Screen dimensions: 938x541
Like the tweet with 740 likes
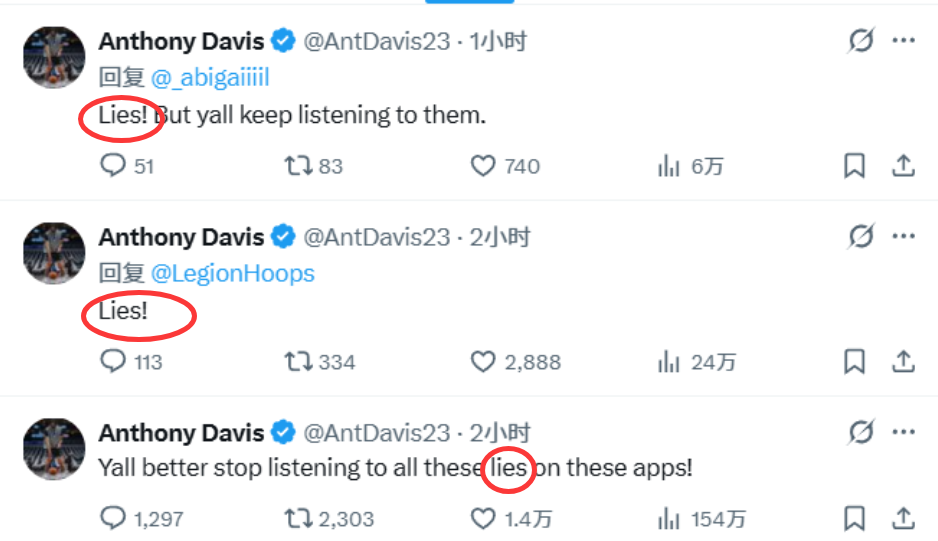483,165
